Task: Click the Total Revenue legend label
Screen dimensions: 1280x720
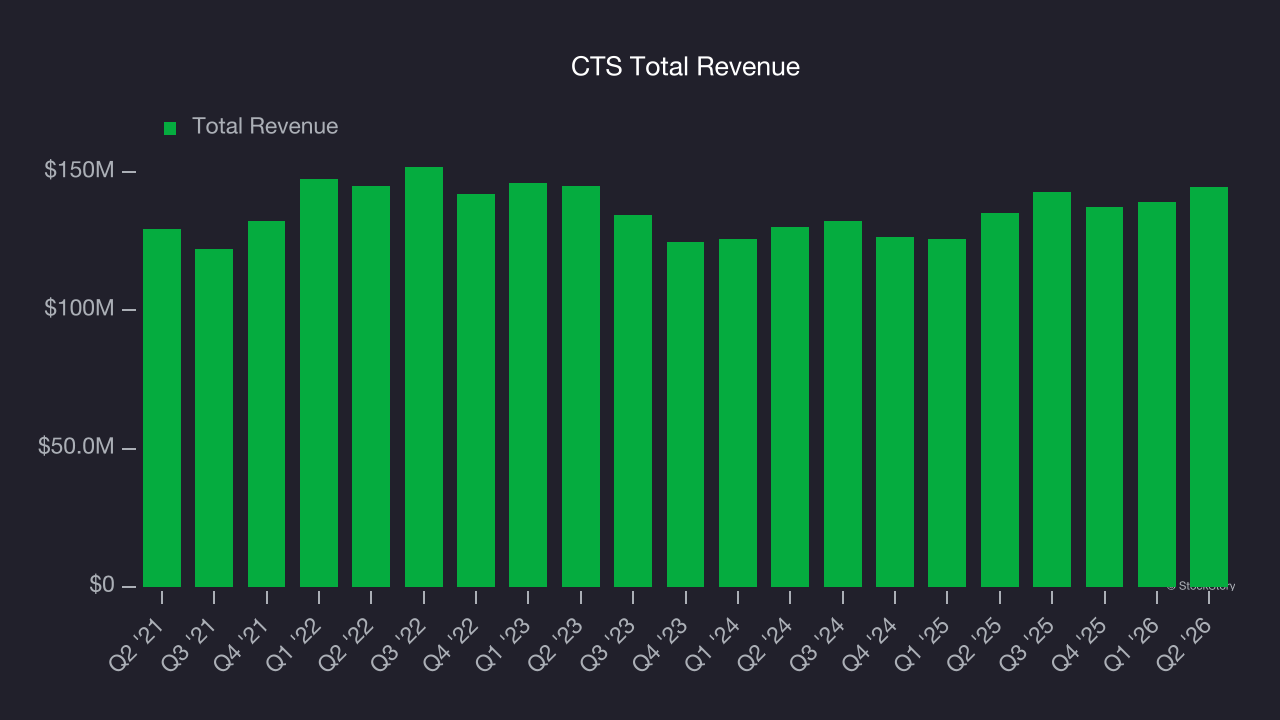Action: (265, 127)
